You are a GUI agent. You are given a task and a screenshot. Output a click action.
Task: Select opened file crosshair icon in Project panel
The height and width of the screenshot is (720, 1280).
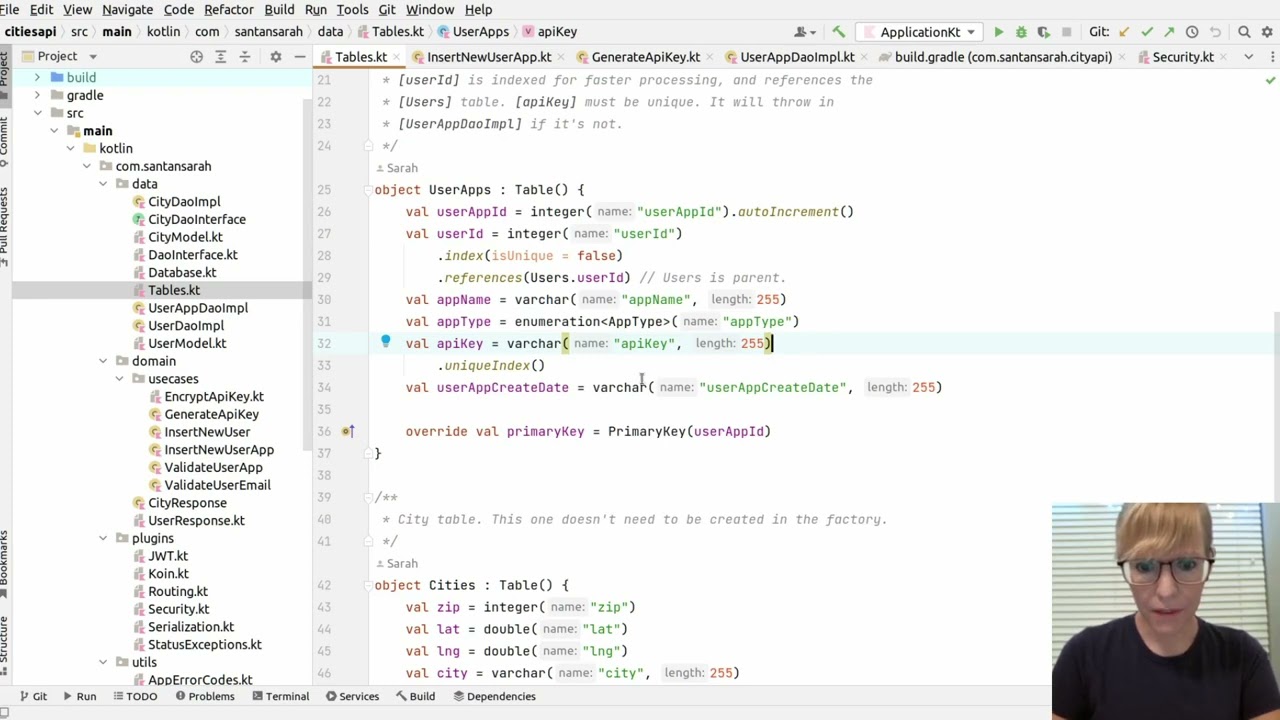[x=197, y=57]
